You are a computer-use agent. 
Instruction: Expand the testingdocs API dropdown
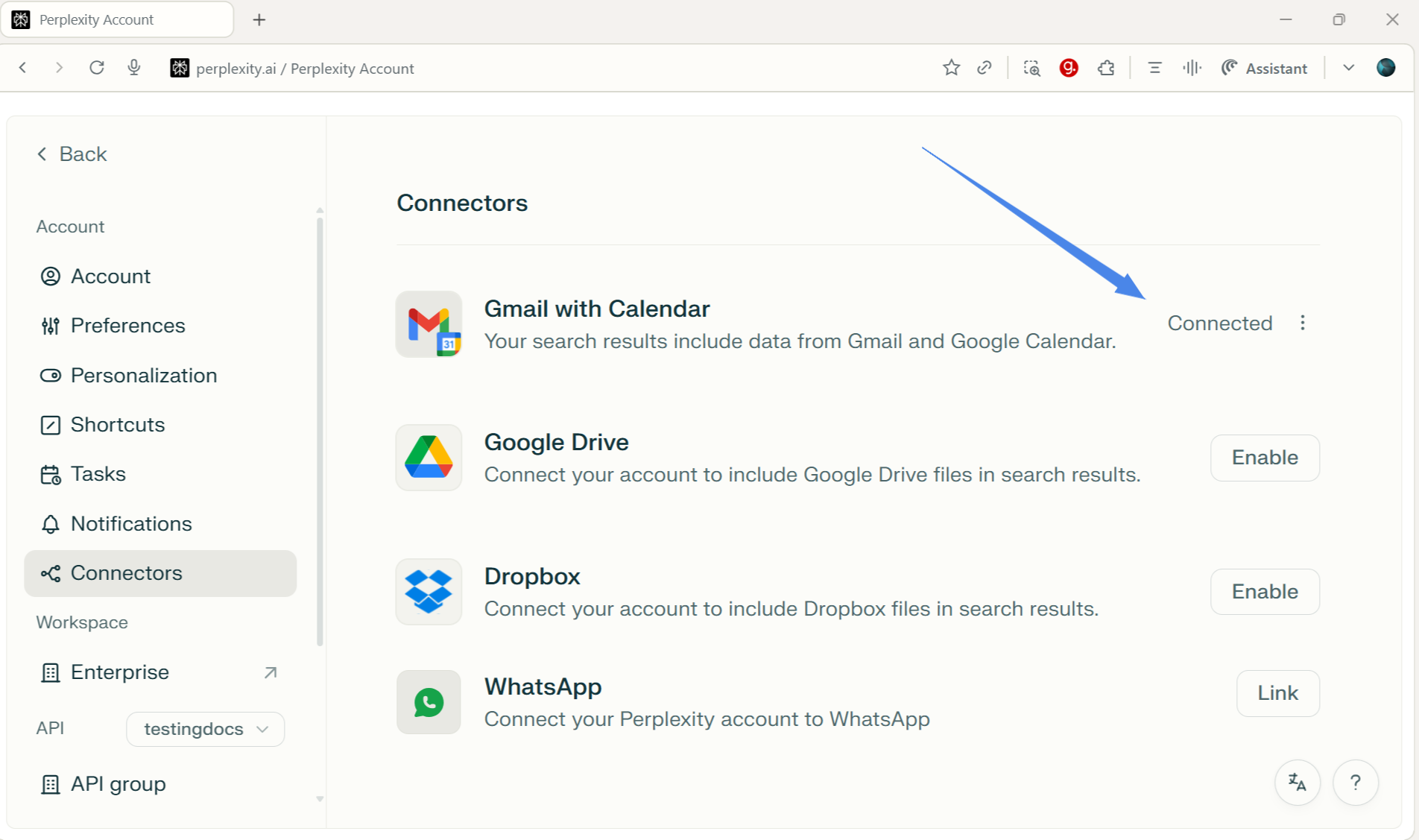(205, 729)
